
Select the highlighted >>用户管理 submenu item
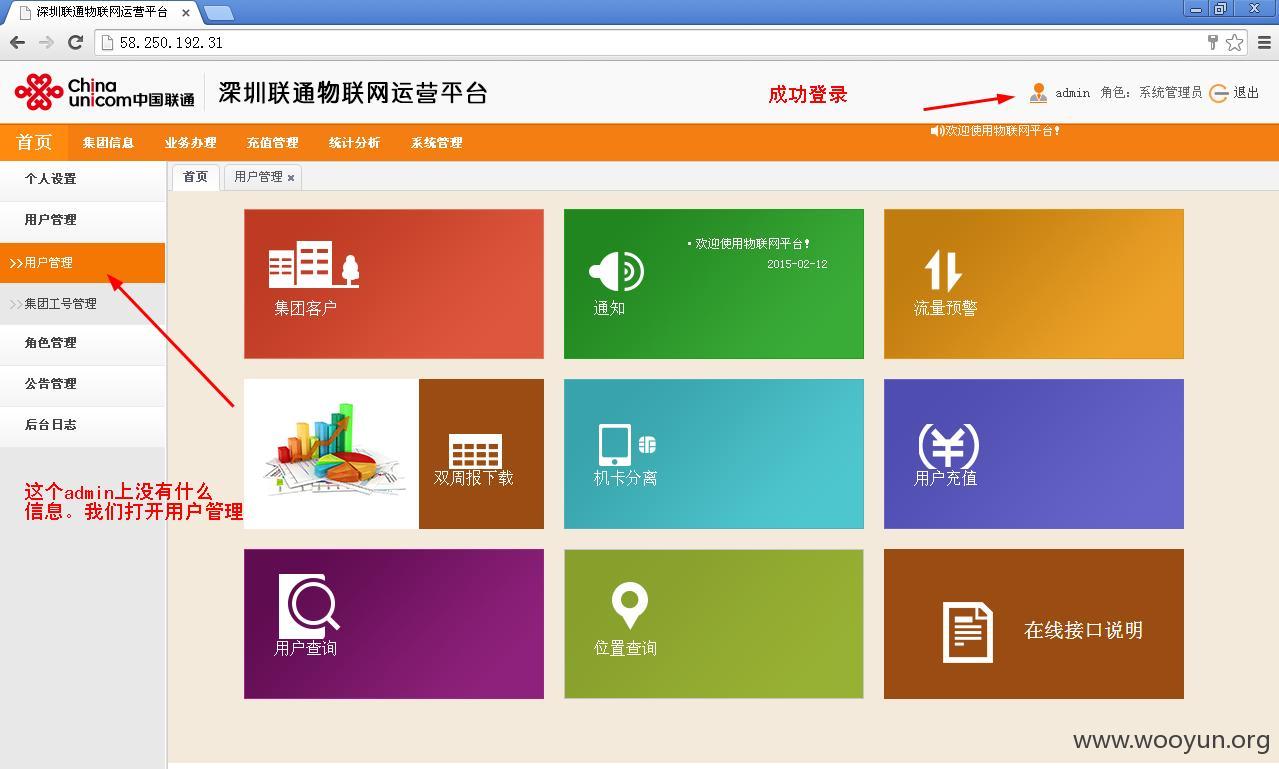[x=82, y=263]
